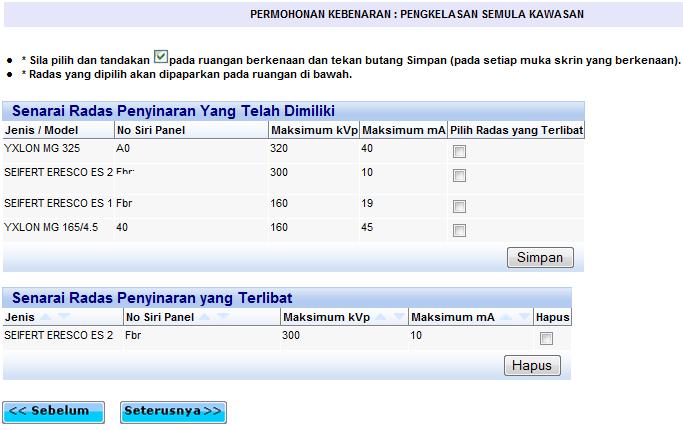The image size is (683, 430).
Task: Go back with the Sebelum button
Action: click(53, 411)
